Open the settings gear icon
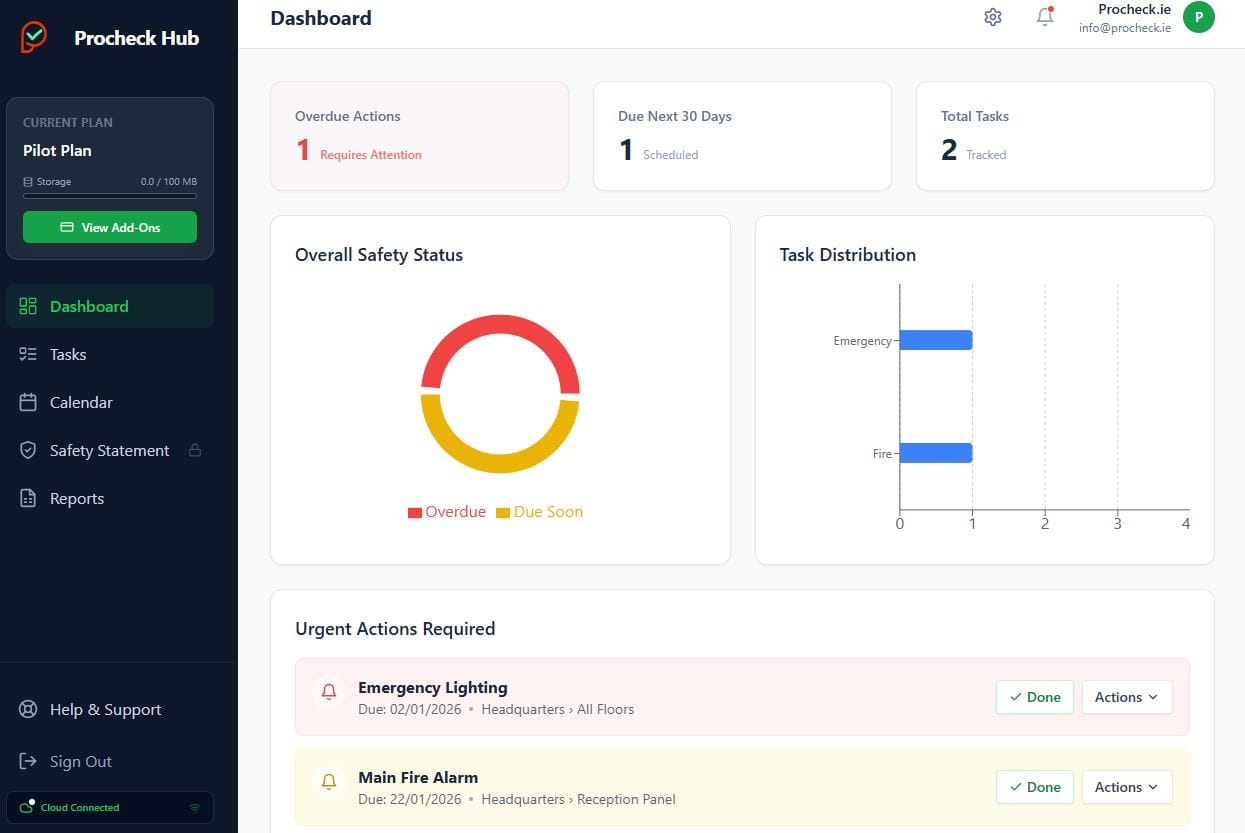This screenshot has width=1245, height=833. (x=992, y=17)
